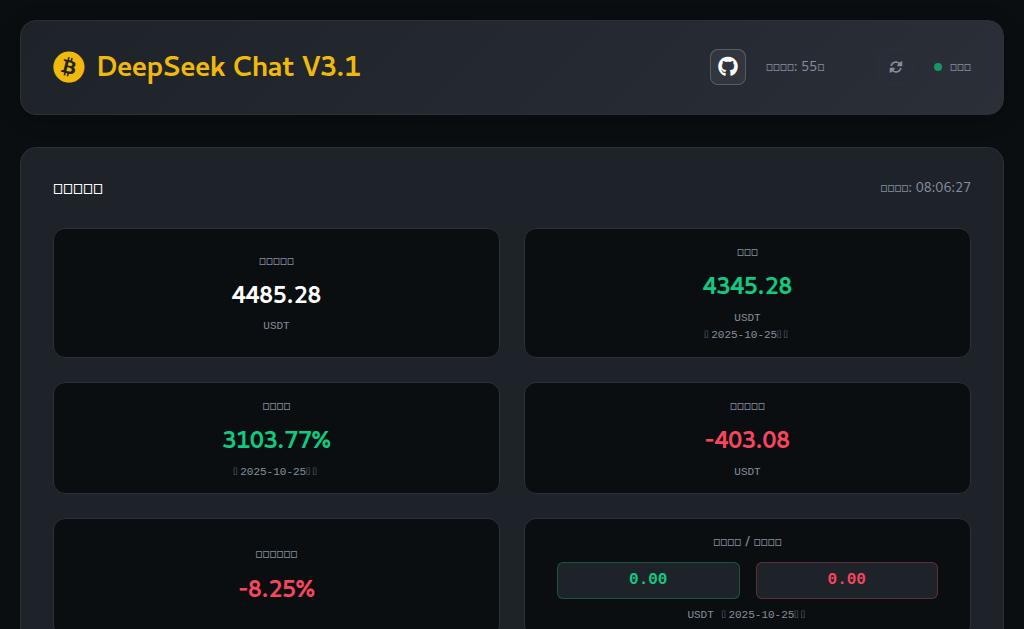Click the refresh arrows icon
The width and height of the screenshot is (1024, 629).
[x=896, y=67]
